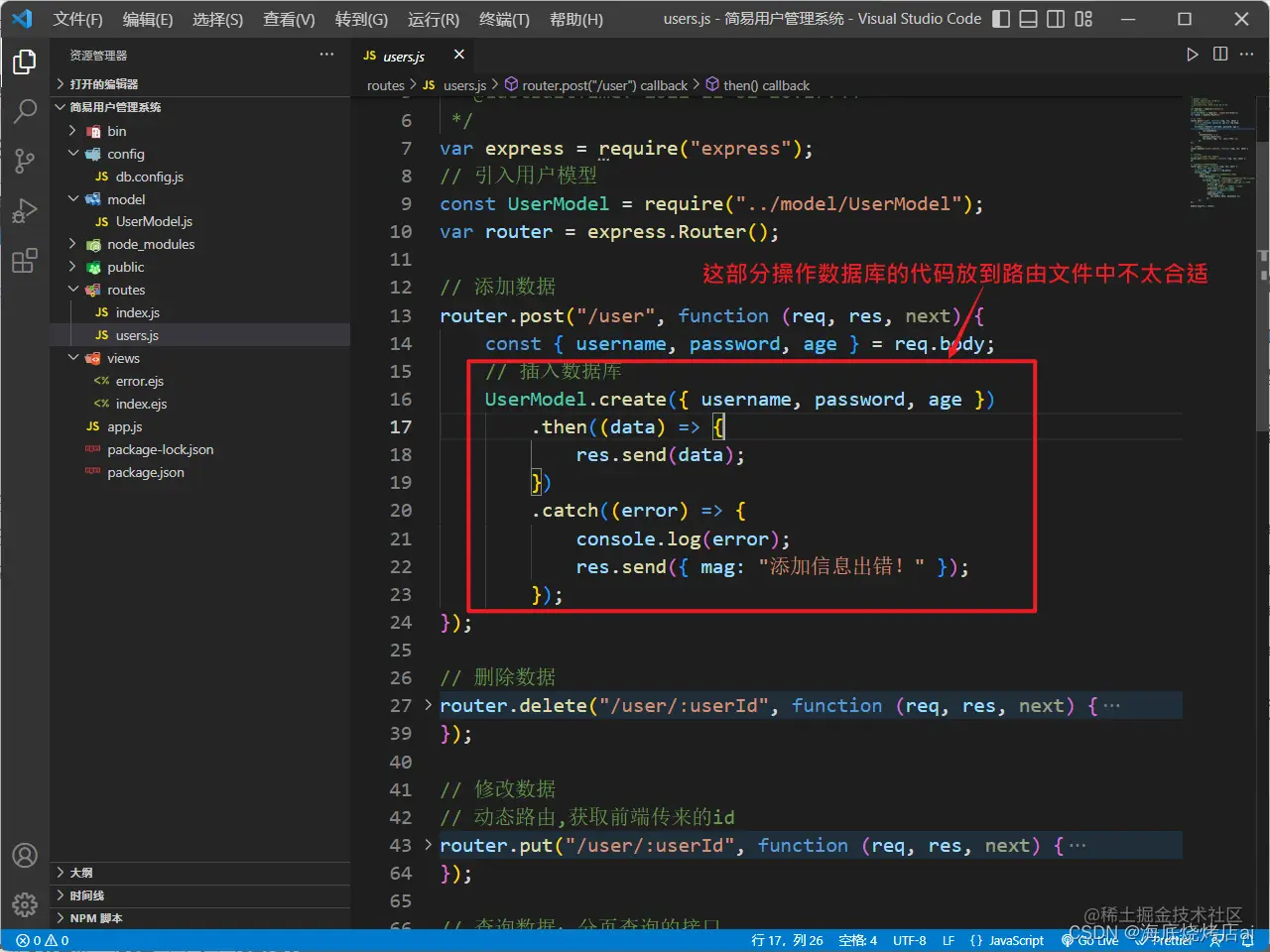Image resolution: width=1270 pixels, height=952 pixels.
Task: Click Prettier in the status bar
Action: [x=1162, y=940]
